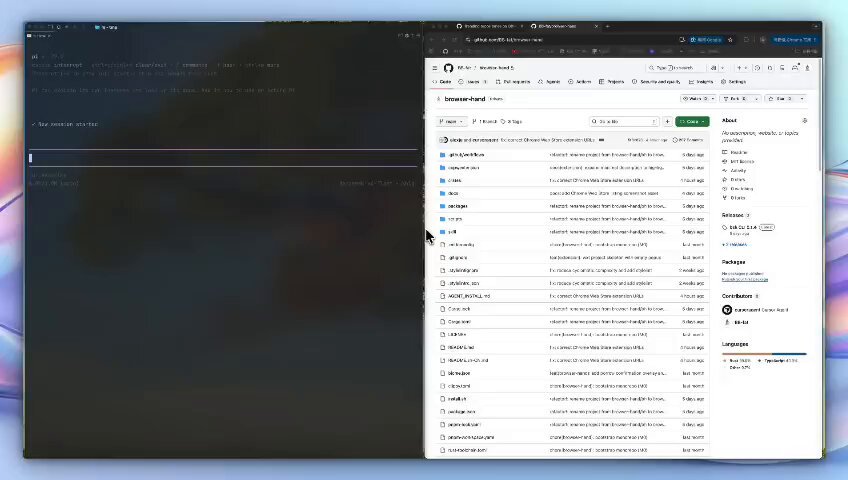This screenshot has width=848, height=480.
Task: Open the green Code dropdown button
Action: tap(692, 122)
